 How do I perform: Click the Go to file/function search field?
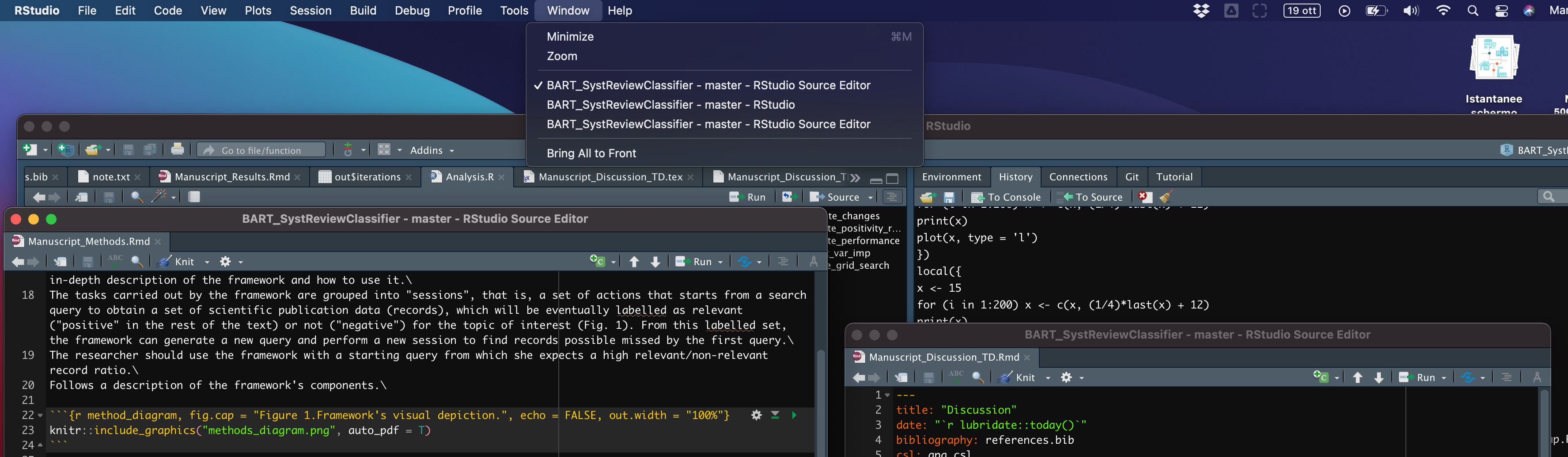pos(260,150)
